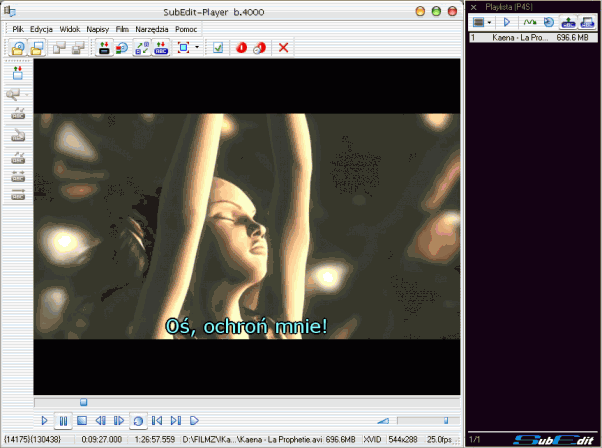The height and width of the screenshot is (448, 602).
Task: Click the first greyed ABC icon below the magnifier
Action: (x=18, y=114)
